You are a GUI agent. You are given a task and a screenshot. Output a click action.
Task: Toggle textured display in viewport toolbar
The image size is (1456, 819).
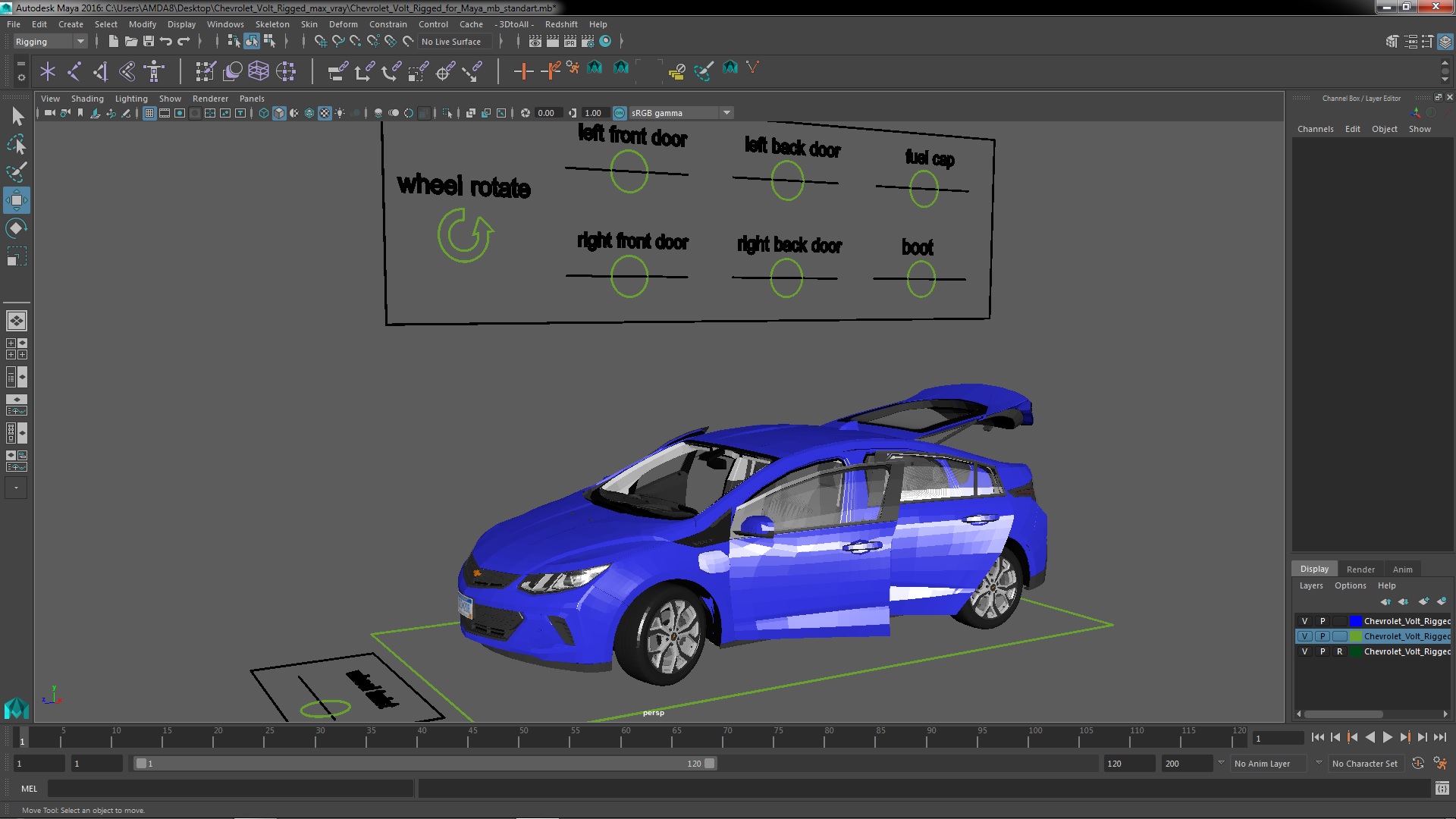[325, 113]
